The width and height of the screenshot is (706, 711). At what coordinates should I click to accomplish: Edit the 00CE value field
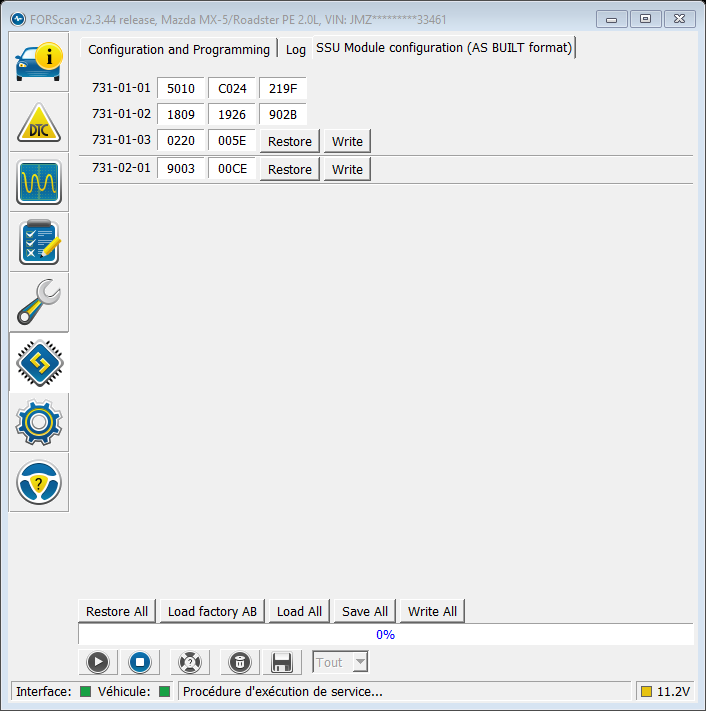pos(232,168)
